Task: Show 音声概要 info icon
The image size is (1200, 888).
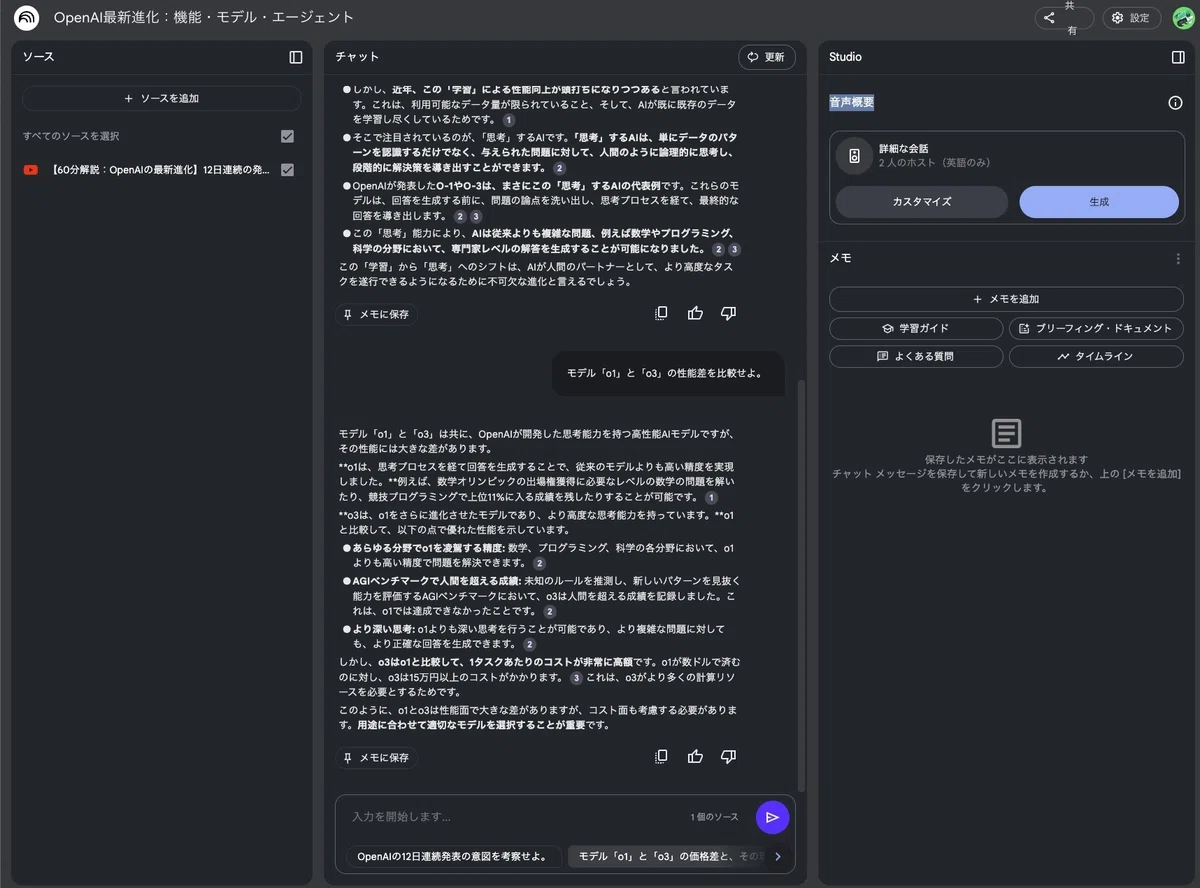Action: (1176, 102)
